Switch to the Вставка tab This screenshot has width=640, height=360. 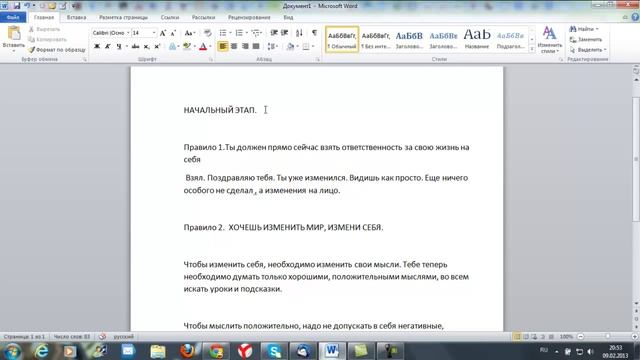click(76, 18)
